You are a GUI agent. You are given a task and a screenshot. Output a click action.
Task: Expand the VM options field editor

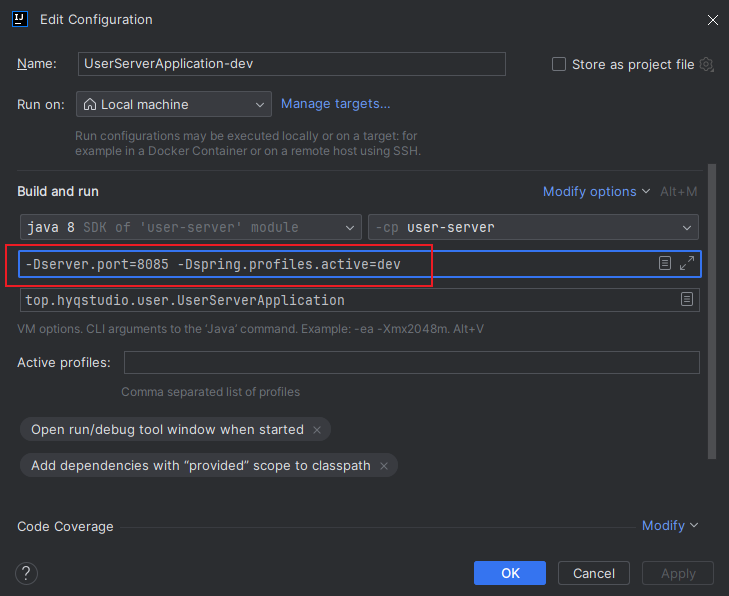click(687, 263)
